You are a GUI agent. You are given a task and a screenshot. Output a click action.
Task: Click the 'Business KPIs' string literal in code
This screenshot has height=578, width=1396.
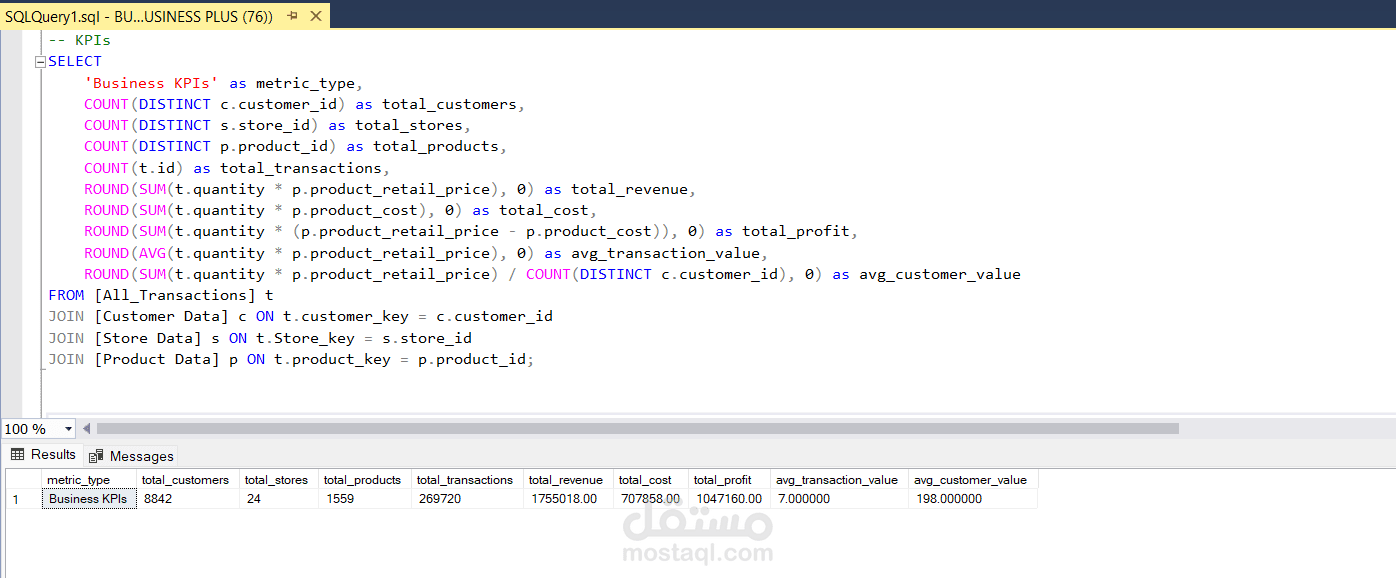[x=152, y=83]
